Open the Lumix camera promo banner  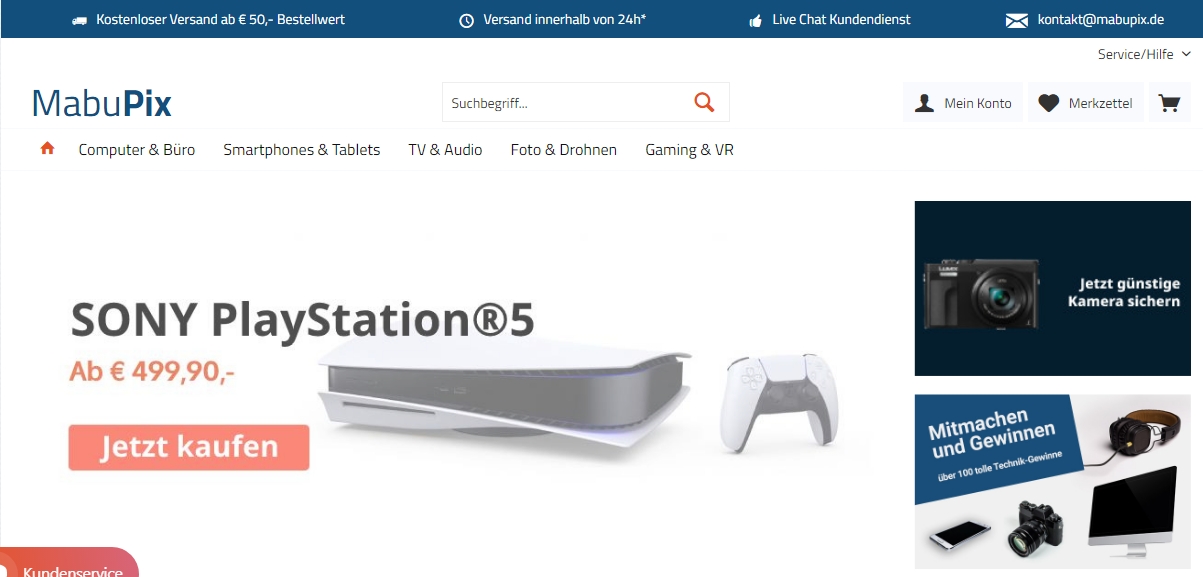[1053, 288]
